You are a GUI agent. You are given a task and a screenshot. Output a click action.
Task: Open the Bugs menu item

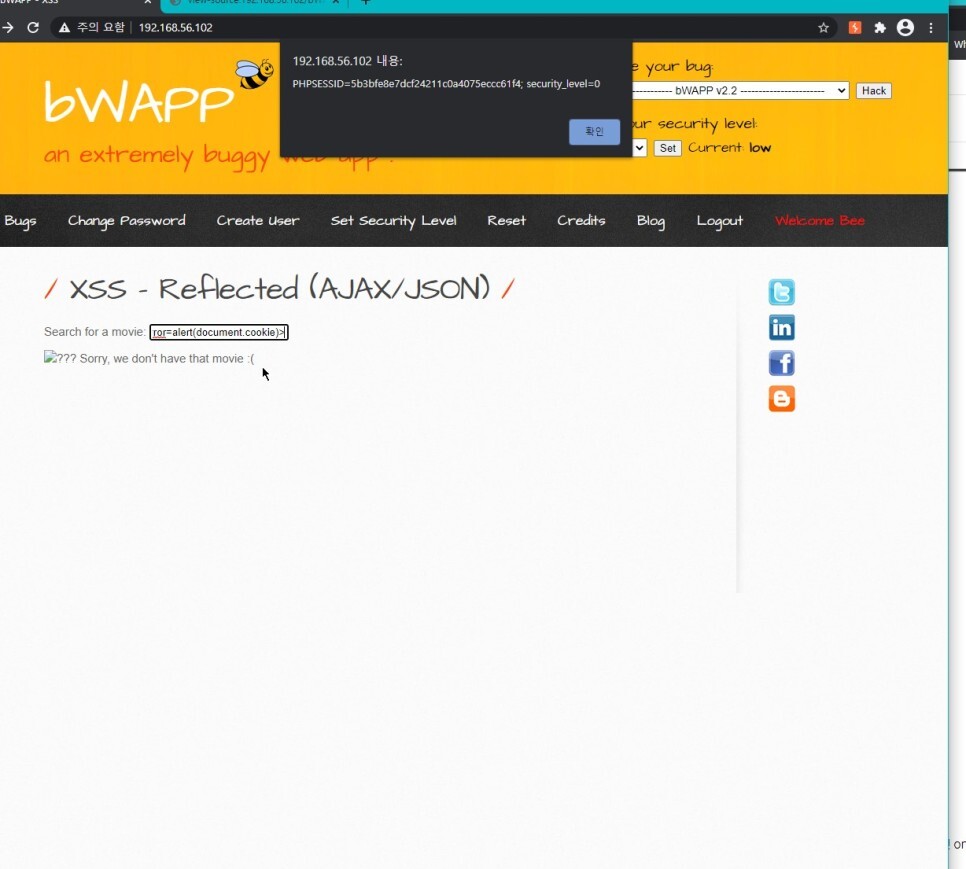pos(20,221)
